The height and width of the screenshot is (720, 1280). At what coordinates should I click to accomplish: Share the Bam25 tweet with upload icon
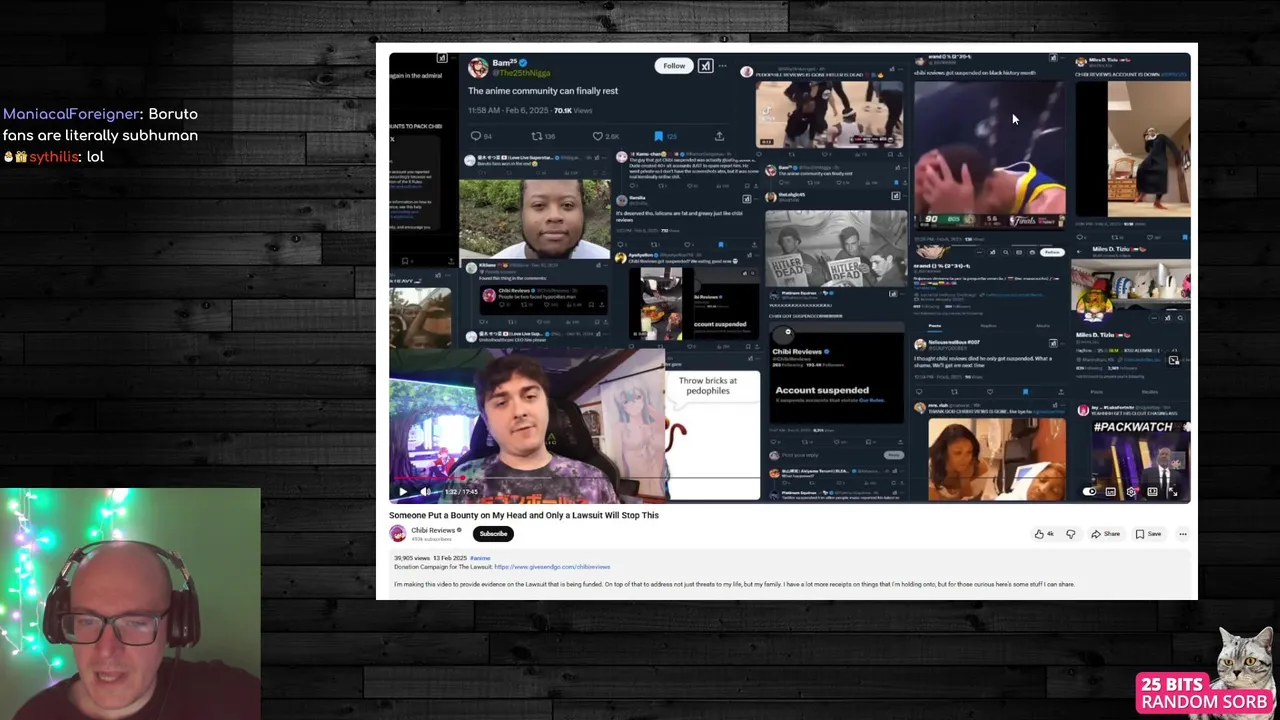point(719,136)
